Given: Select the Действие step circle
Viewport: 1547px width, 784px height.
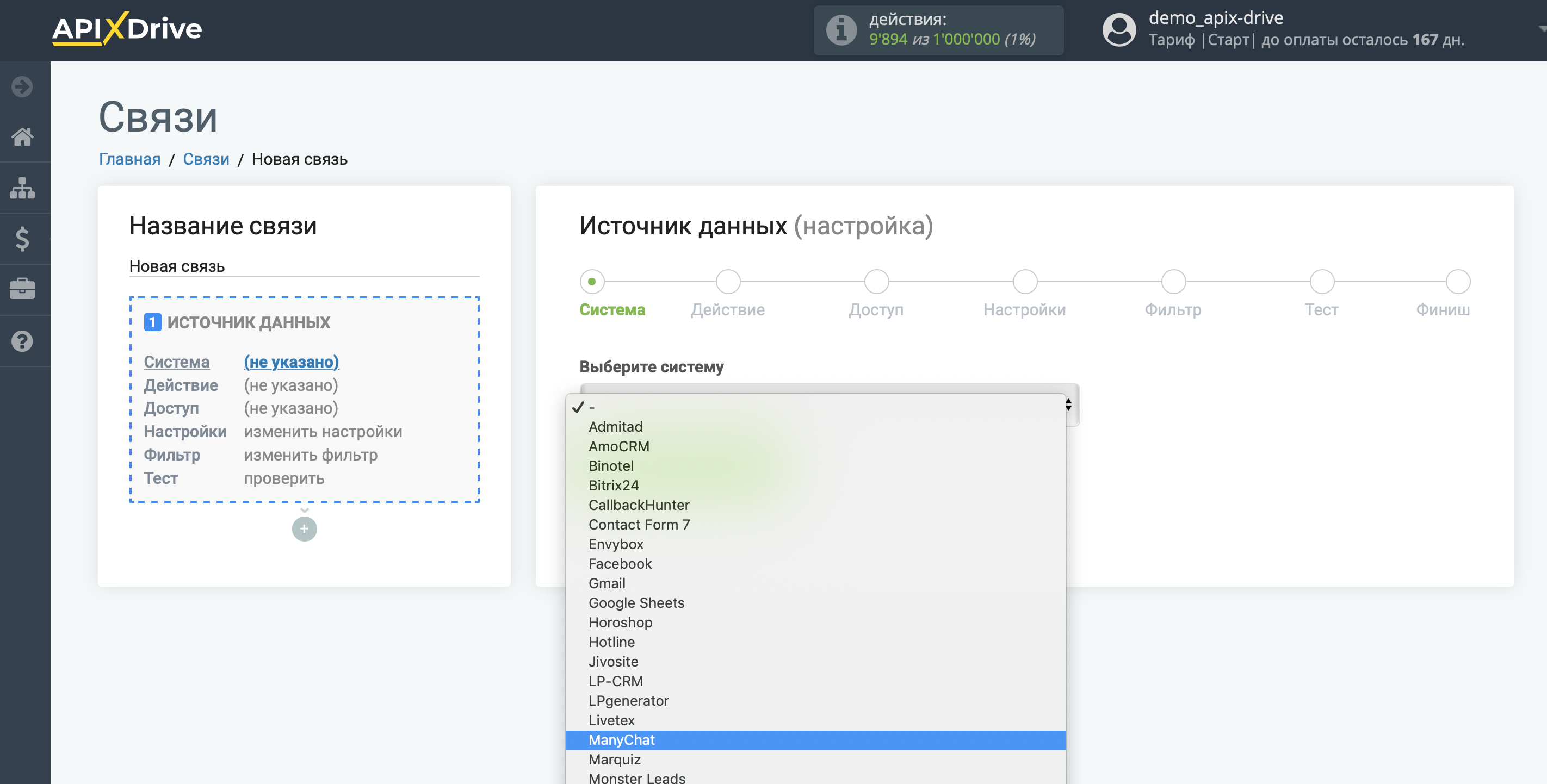Looking at the screenshot, I should [728, 282].
